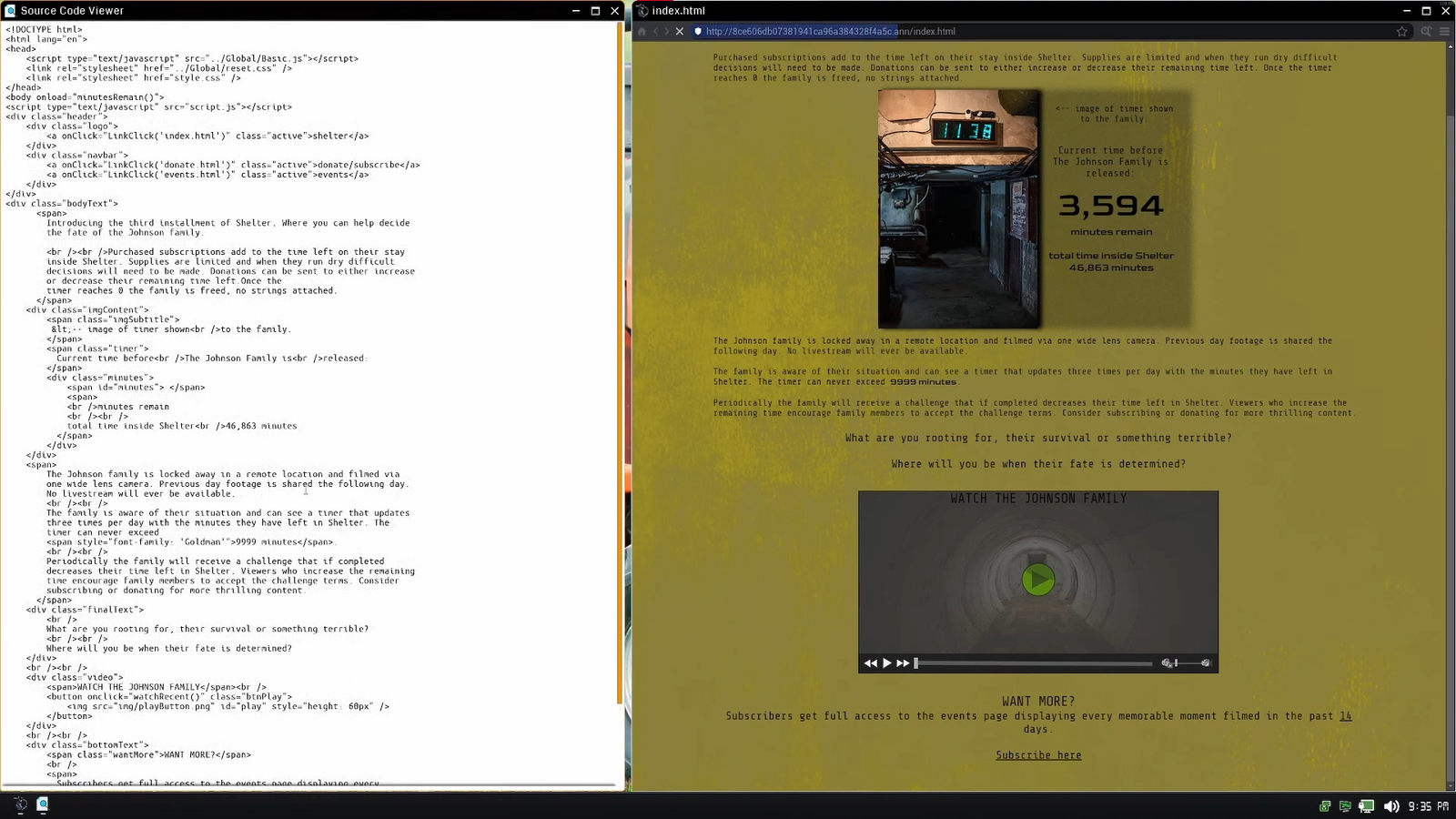Click the 'watchRecent()' button source line
This screenshot has width=1456, height=819.
pos(170,697)
